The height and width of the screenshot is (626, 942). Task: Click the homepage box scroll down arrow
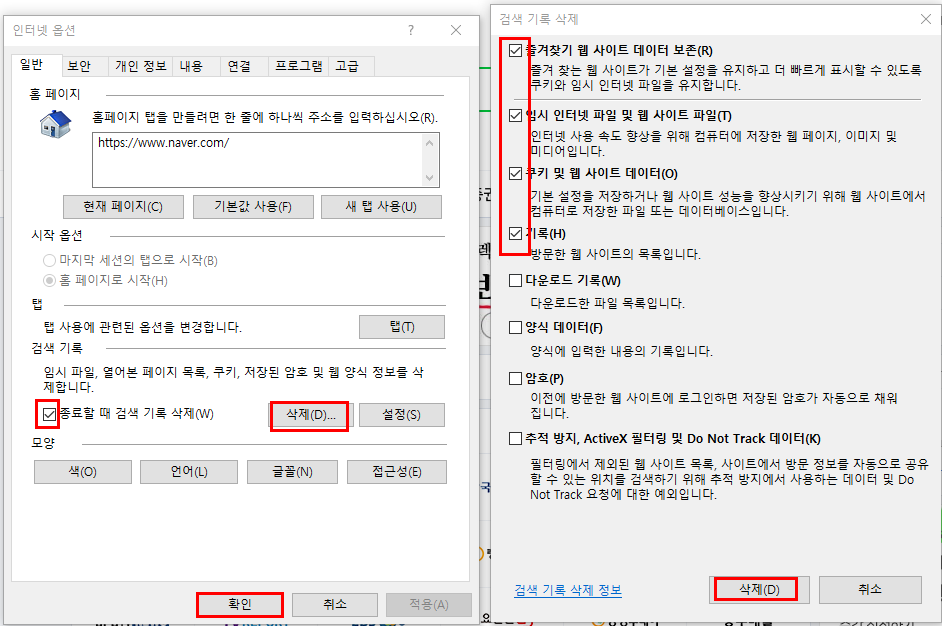pos(429,177)
